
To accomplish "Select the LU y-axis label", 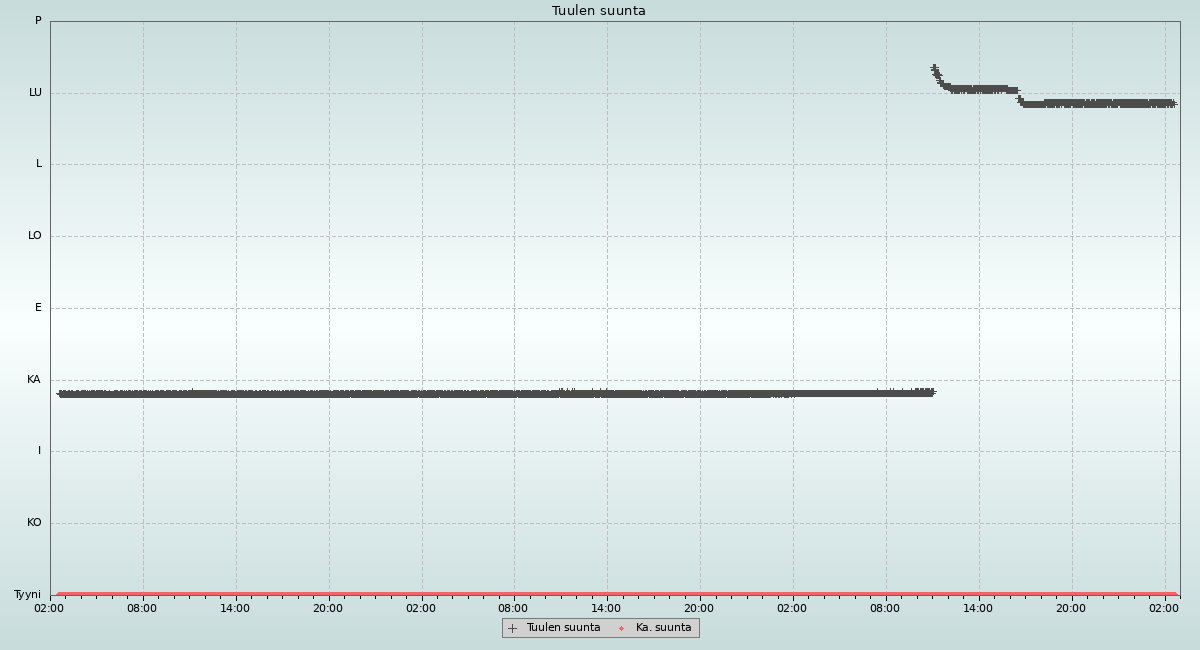I will point(35,93).
